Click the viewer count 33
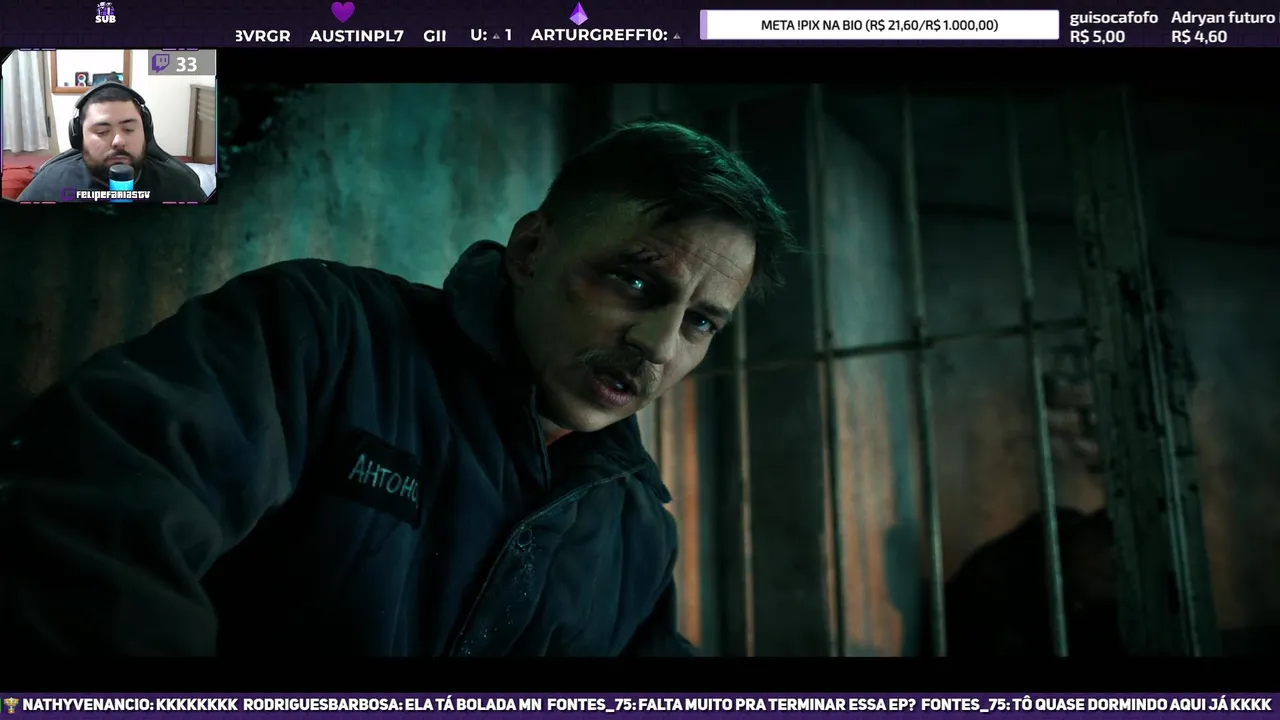Viewport: 1280px width, 720px height. point(186,64)
